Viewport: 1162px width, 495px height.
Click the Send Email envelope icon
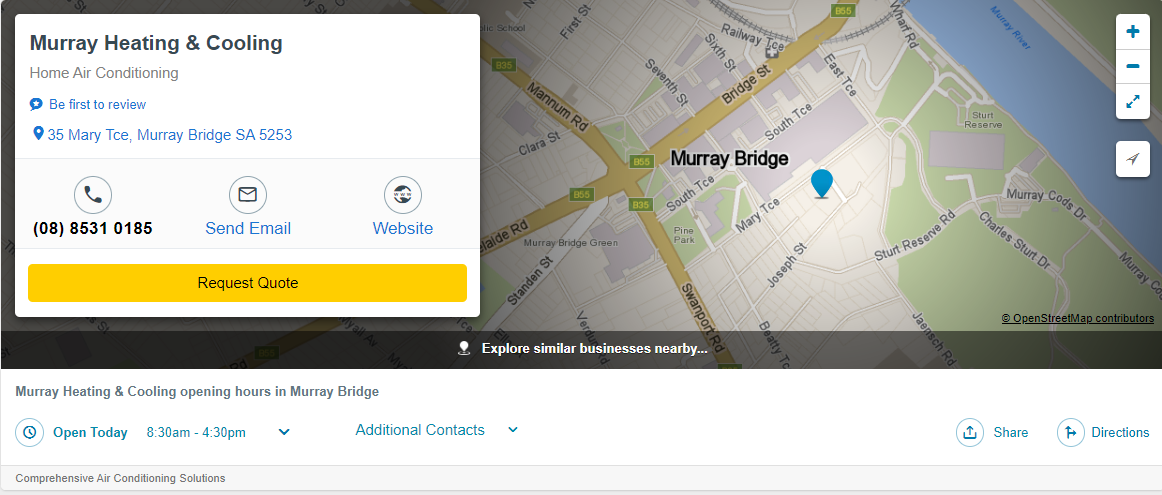[x=248, y=195]
